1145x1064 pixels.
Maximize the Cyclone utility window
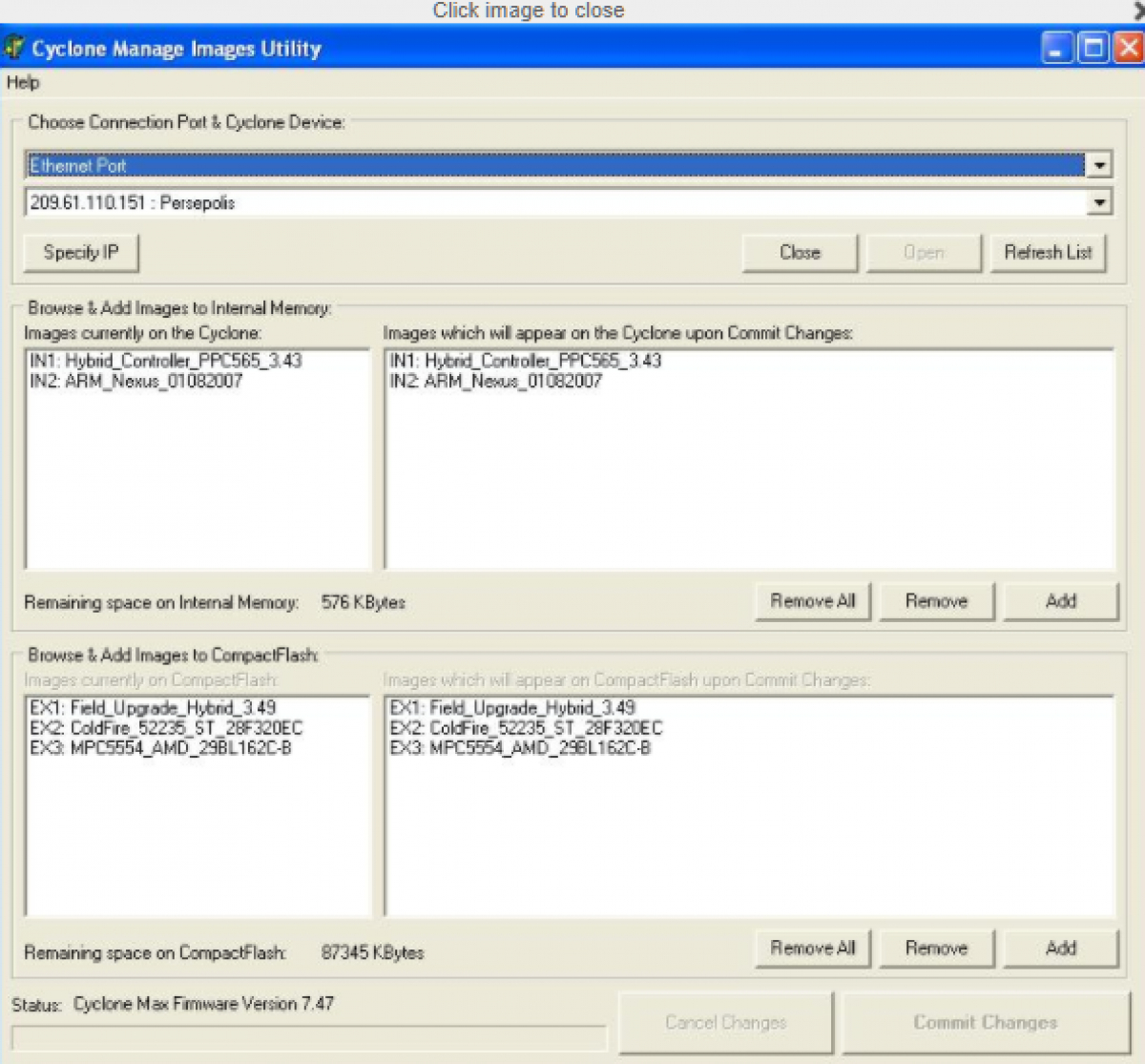click(x=1093, y=48)
